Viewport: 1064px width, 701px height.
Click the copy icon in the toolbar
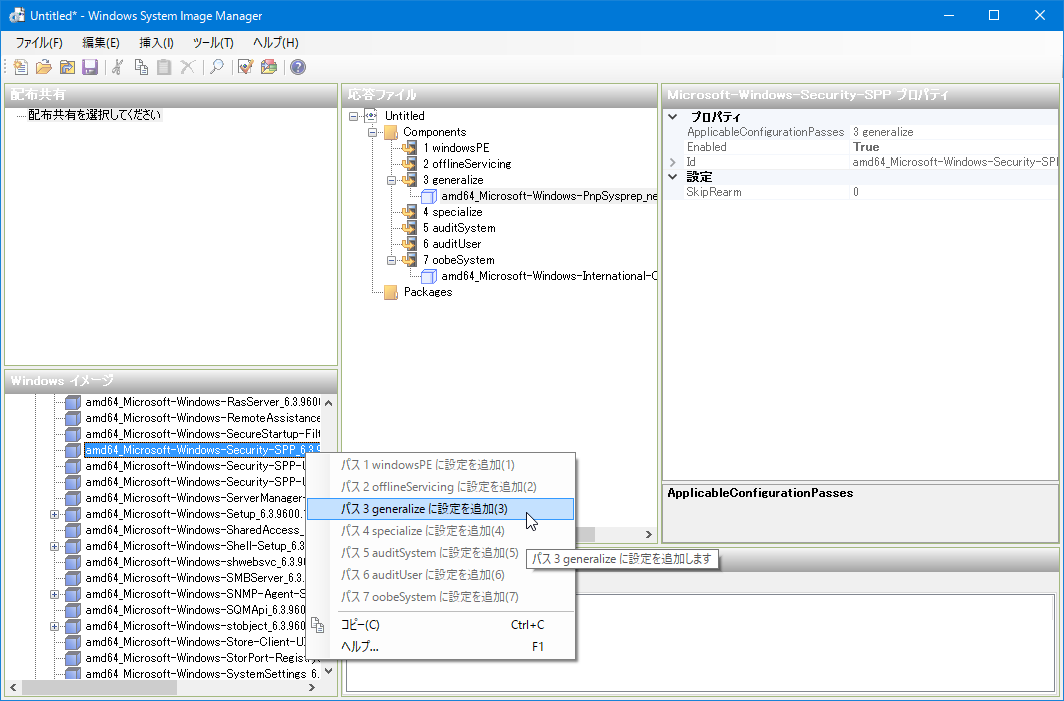point(141,67)
